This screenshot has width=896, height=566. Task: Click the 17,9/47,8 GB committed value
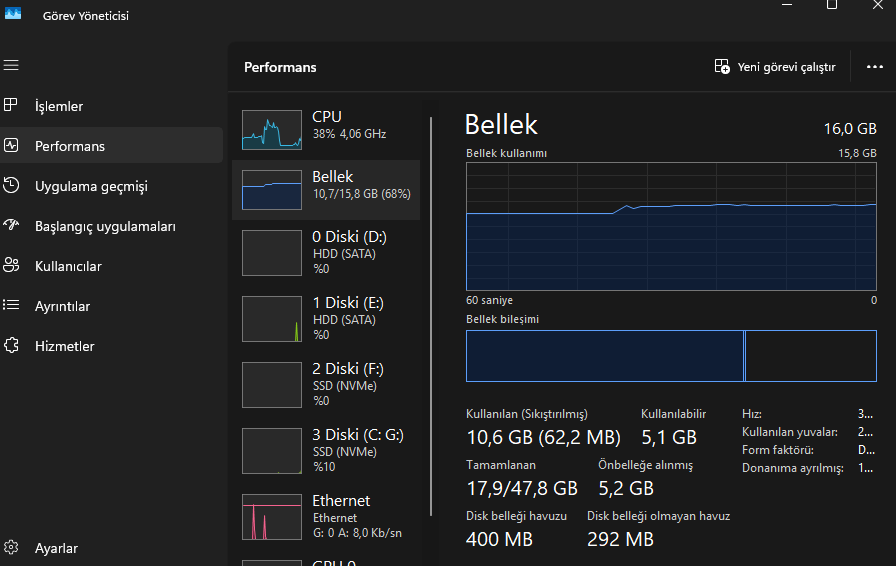(x=522, y=488)
